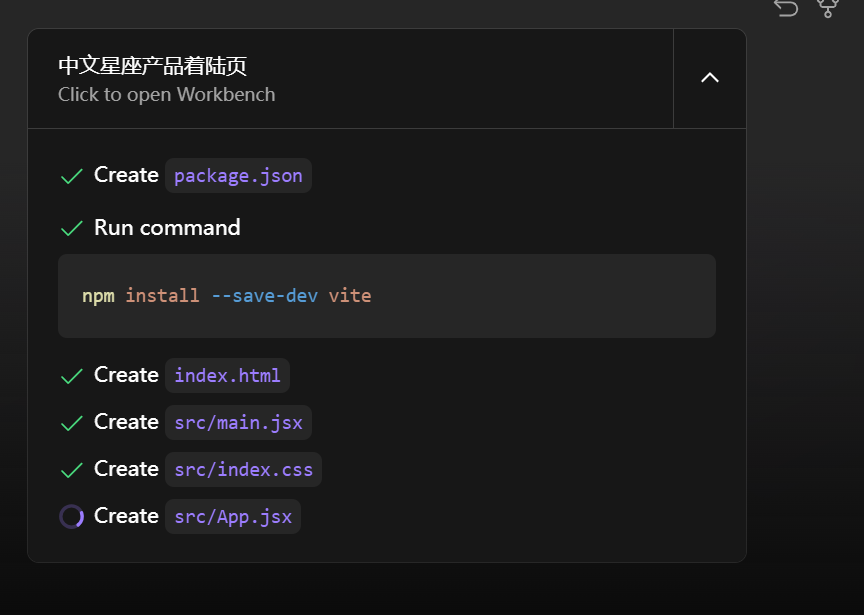Click the green checkmark beside Create package.json
The height and width of the screenshot is (615, 864).
(x=72, y=176)
